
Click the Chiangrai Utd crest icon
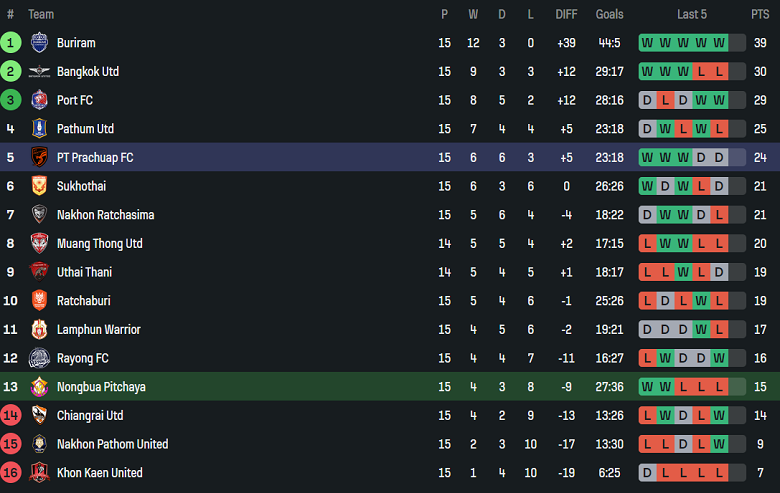tap(39, 415)
